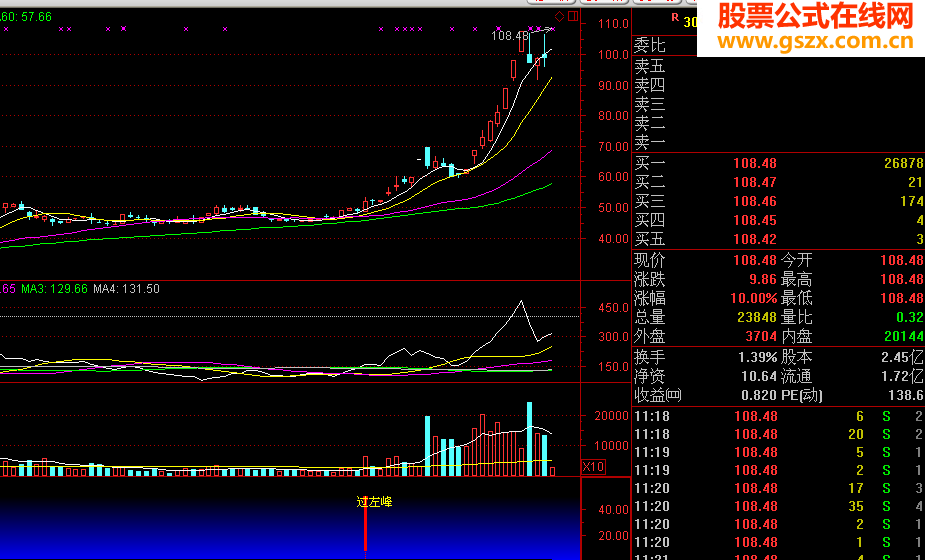Viewport: 925px width, 560px height.
Task: Select the 卖三 ask level
Action: point(650,104)
